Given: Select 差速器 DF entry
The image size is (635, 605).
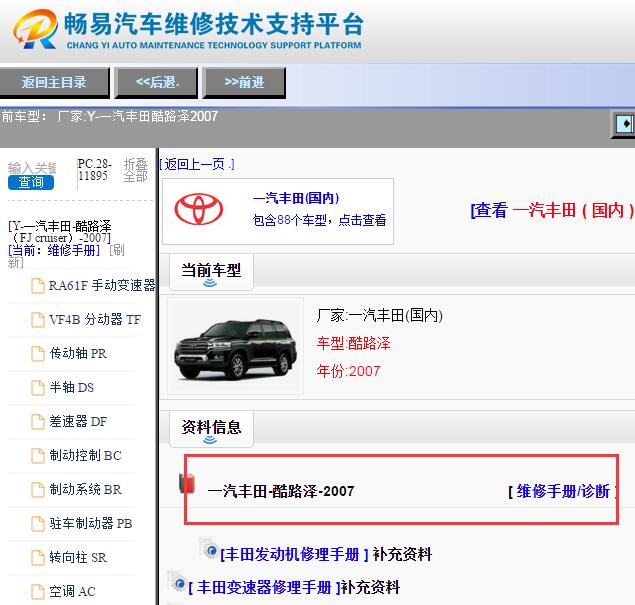Looking at the screenshot, I should click(x=78, y=422).
